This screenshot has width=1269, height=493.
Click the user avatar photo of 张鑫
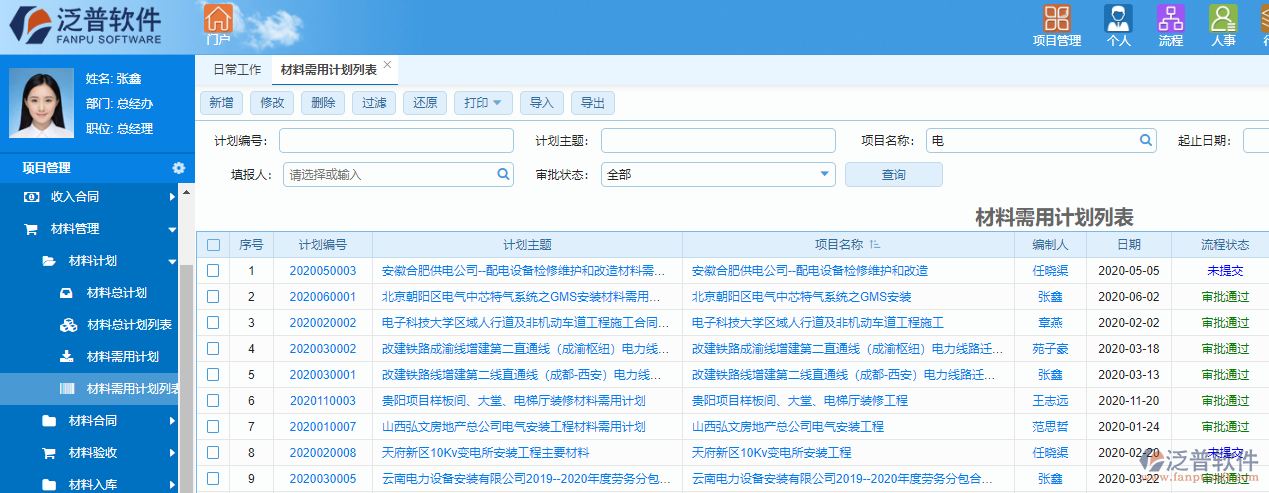41,102
